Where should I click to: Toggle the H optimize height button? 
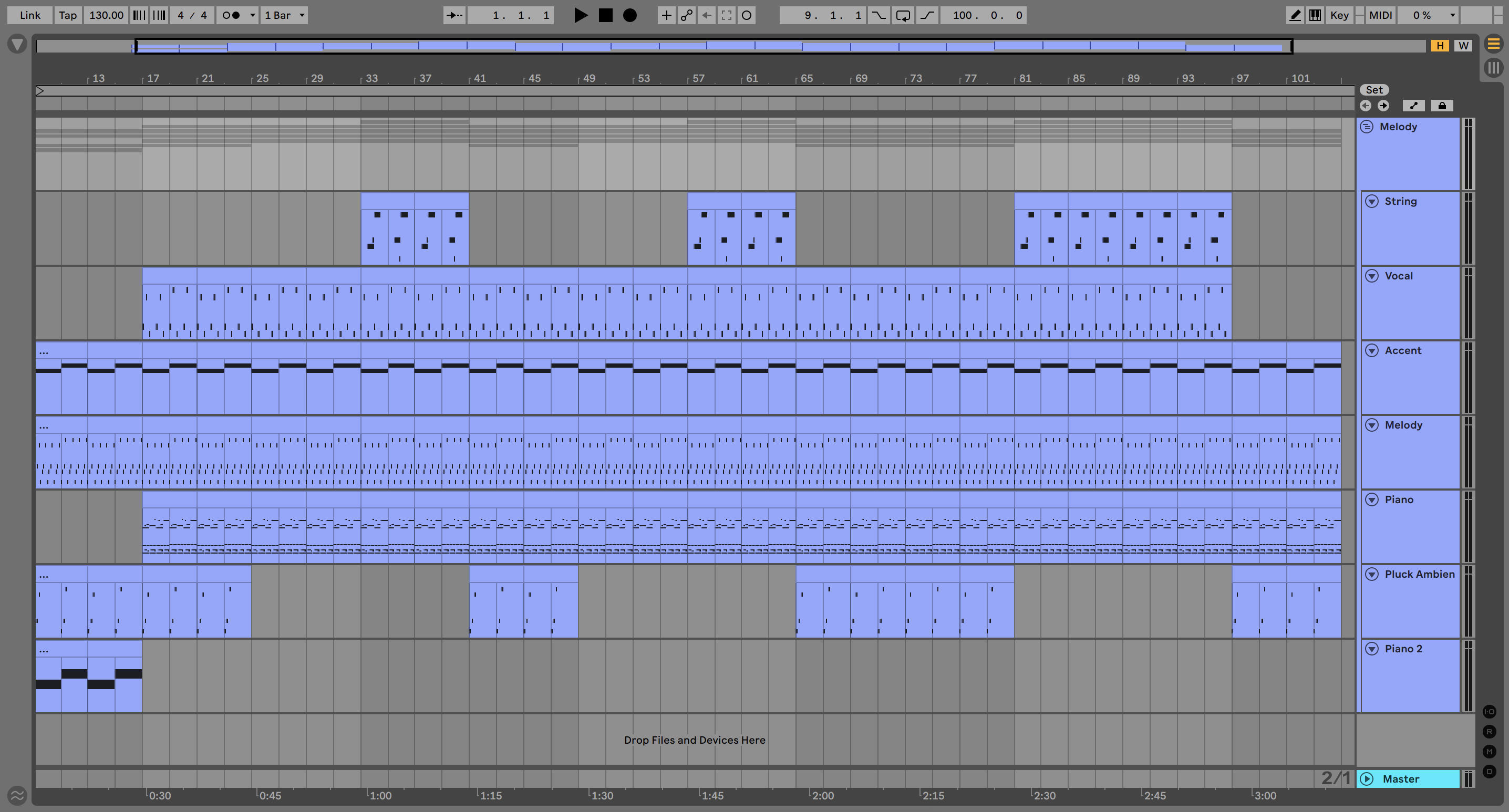[x=1440, y=46]
